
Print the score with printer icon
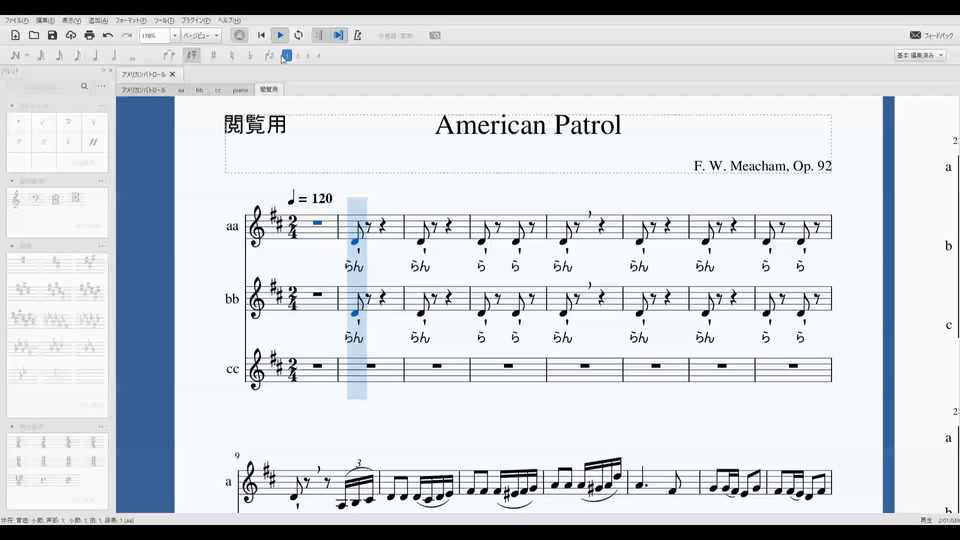89,36
